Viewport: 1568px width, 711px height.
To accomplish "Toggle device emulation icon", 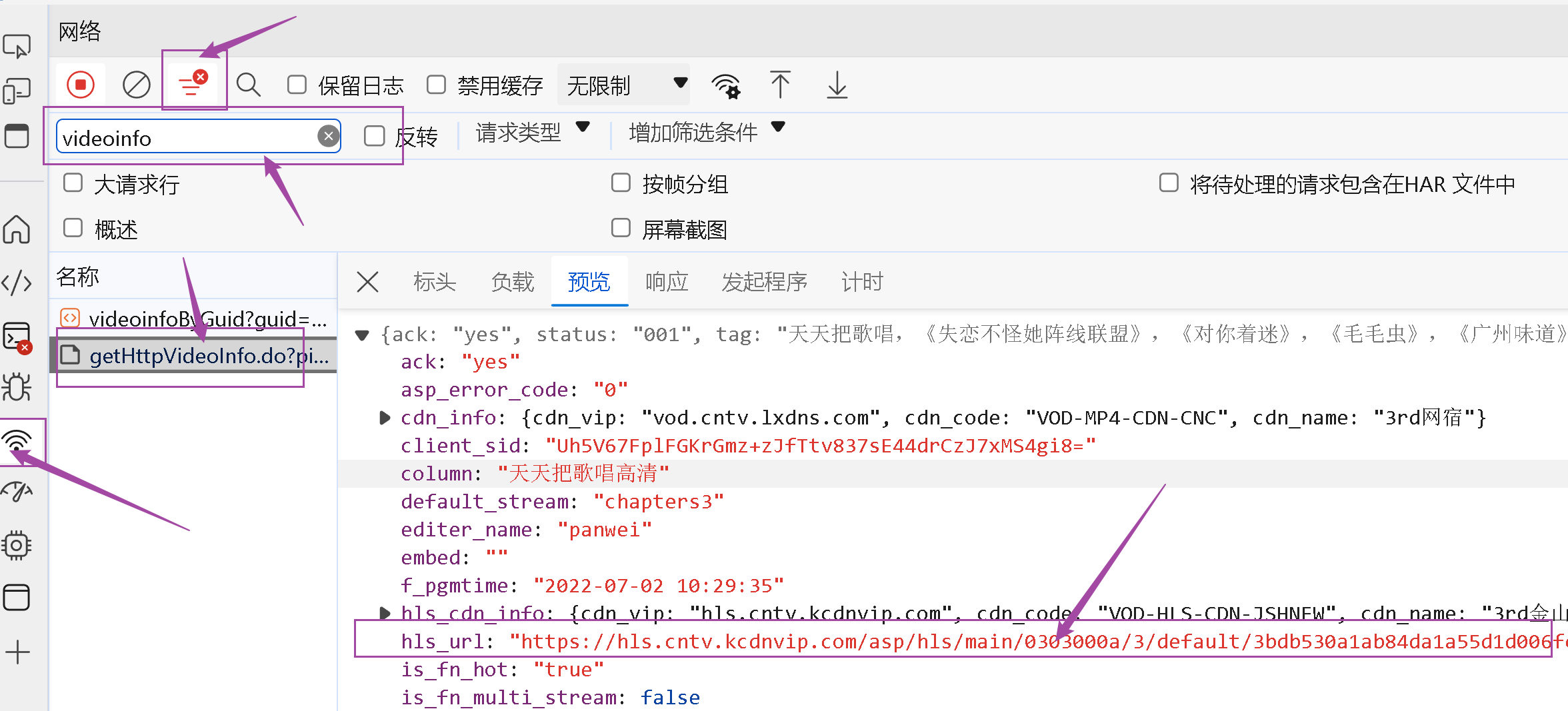I will (17, 91).
